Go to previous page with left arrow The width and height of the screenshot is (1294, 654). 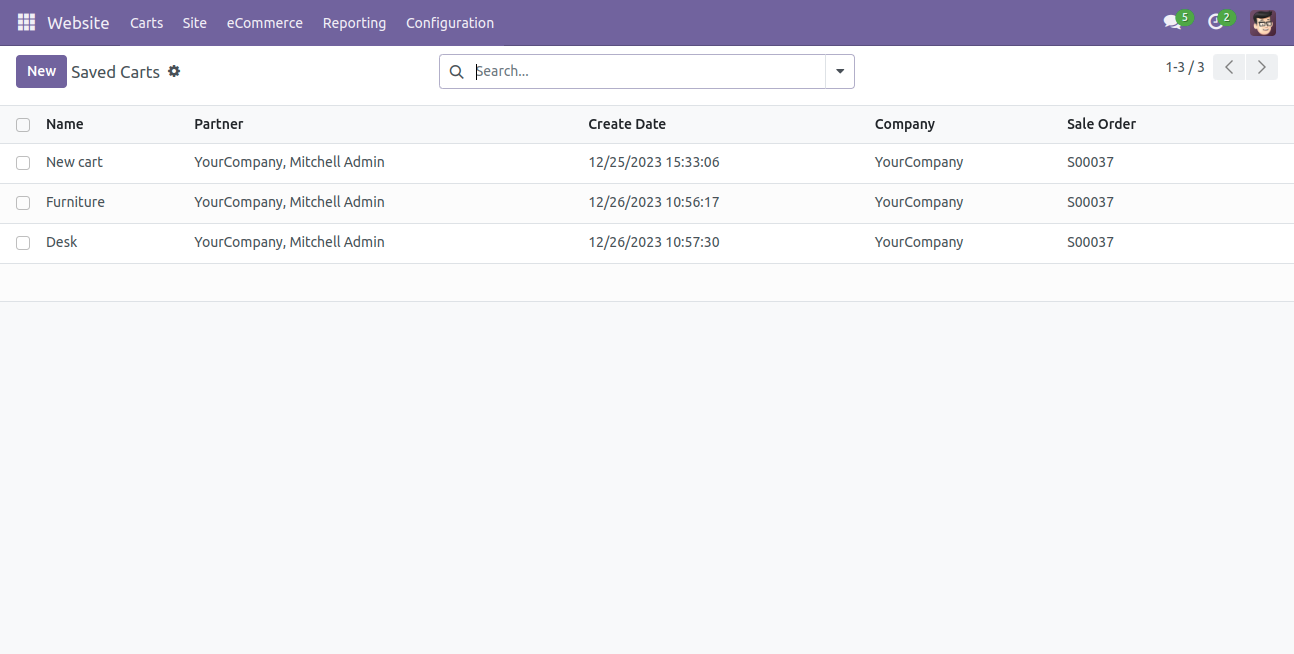[1228, 66]
